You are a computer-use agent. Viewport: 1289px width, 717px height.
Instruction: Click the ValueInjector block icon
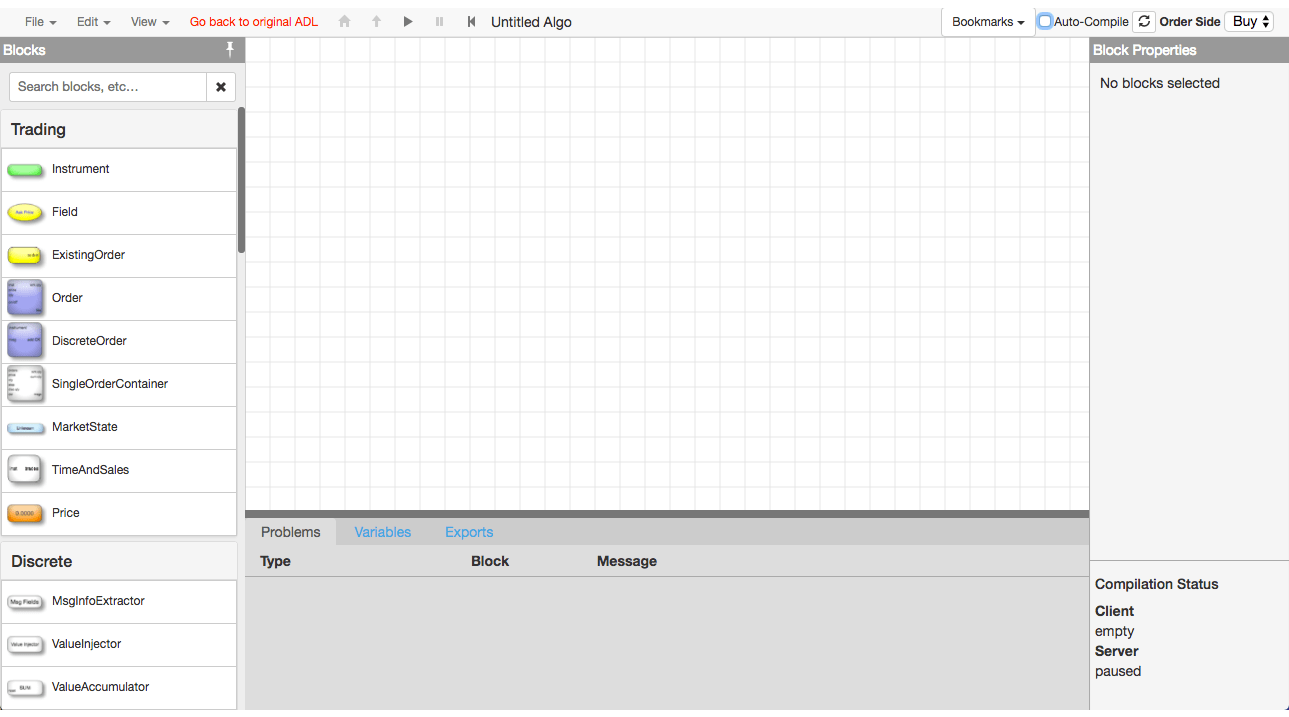pos(25,644)
